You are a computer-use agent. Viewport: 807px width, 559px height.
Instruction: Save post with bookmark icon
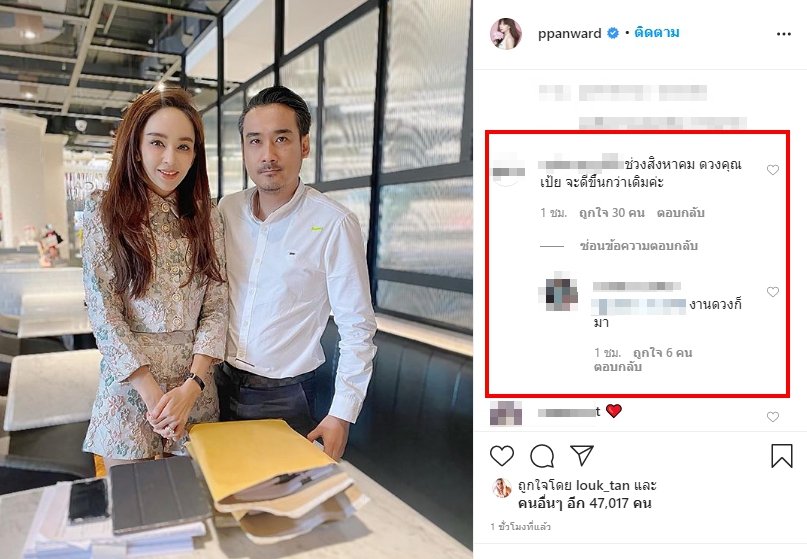[x=781, y=456]
